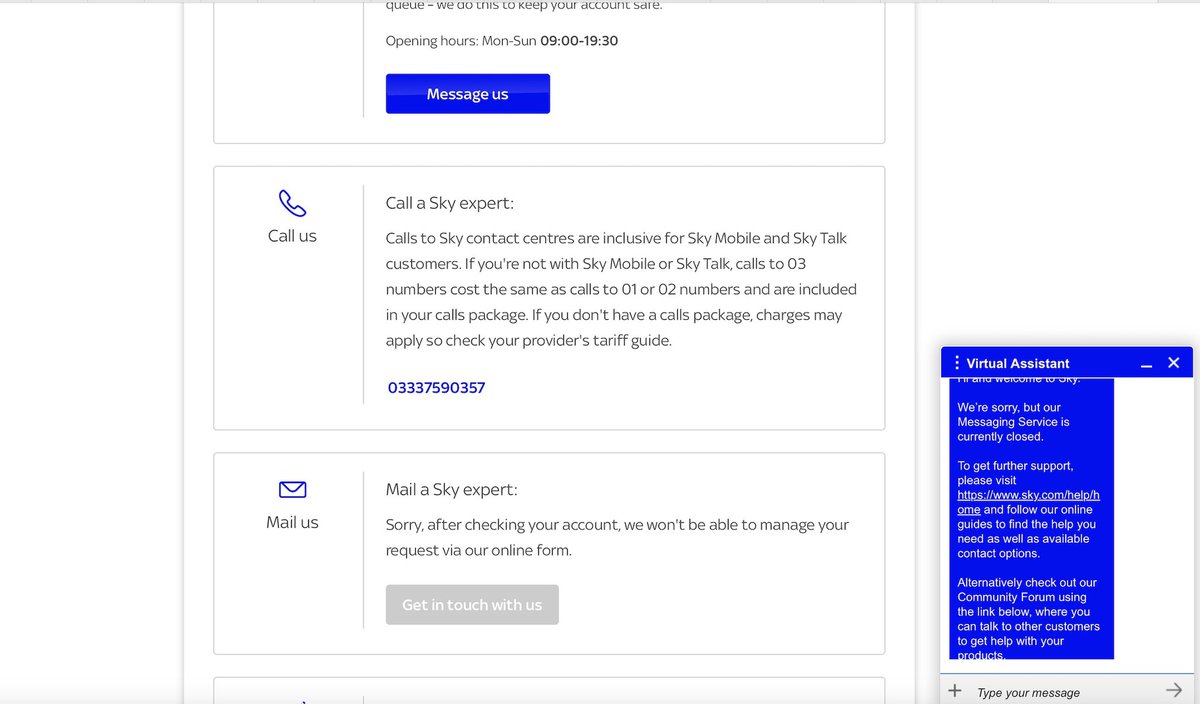
Task: Close the Virtual Assistant chat window
Action: (1174, 363)
